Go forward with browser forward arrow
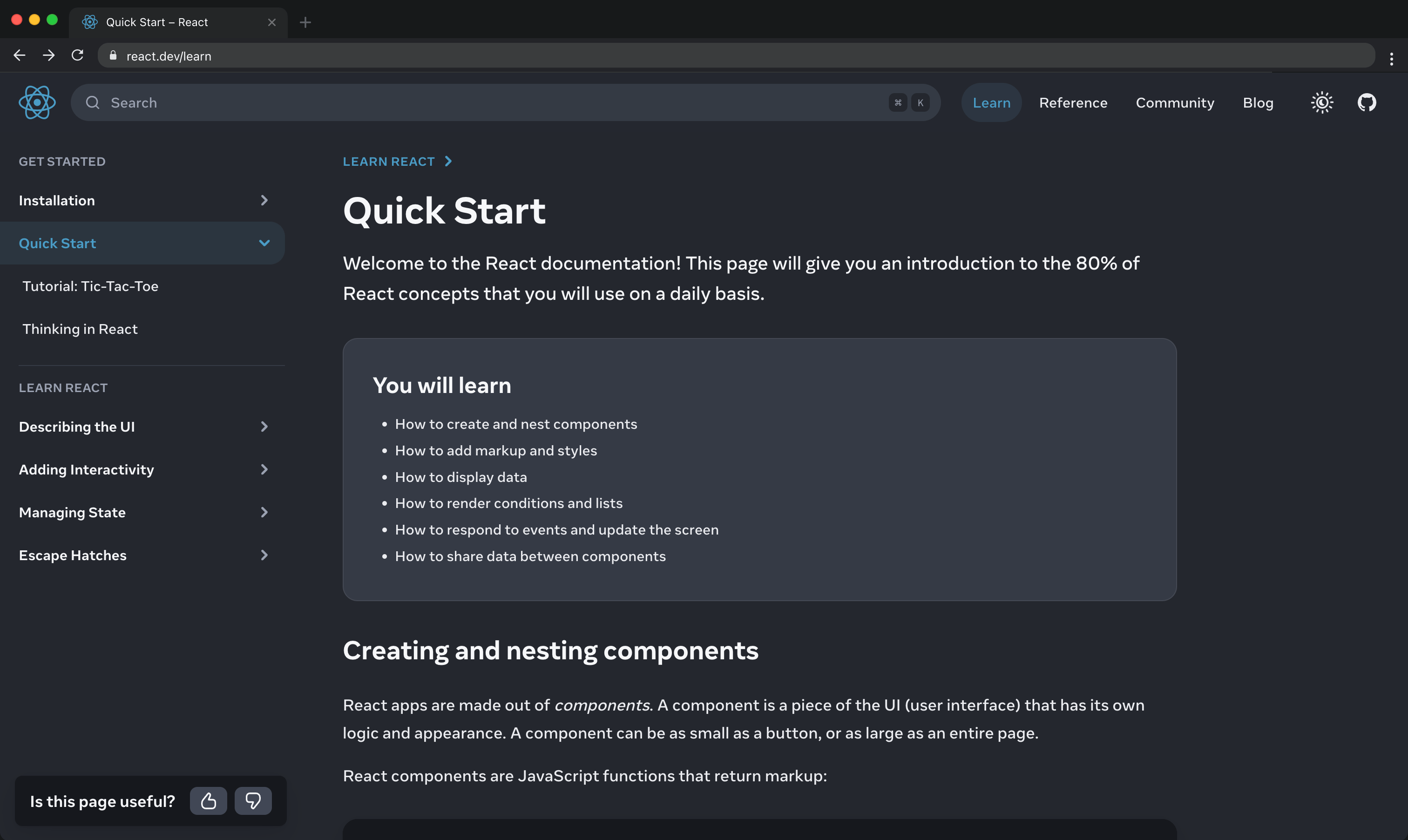This screenshot has width=1408, height=840. point(49,55)
